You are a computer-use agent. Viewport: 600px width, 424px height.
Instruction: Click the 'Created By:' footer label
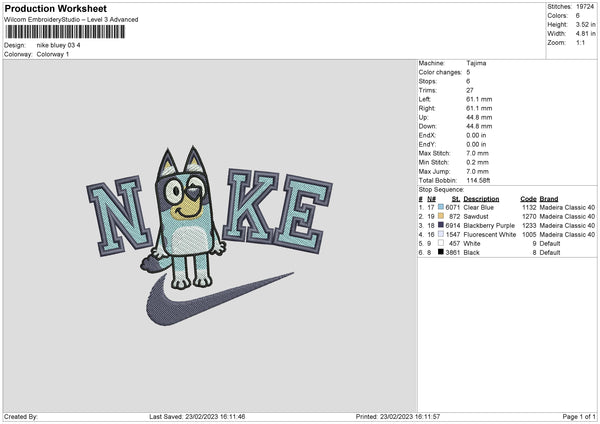[21, 416]
